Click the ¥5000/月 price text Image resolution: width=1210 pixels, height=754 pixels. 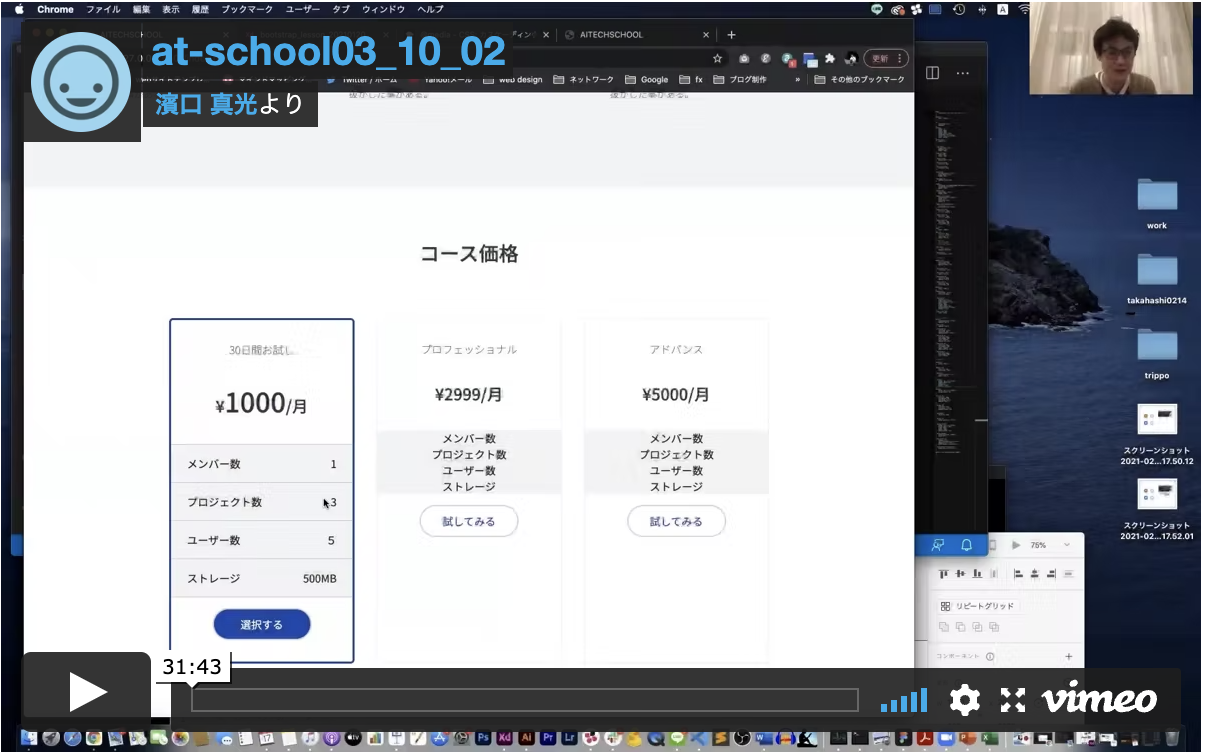point(676,394)
